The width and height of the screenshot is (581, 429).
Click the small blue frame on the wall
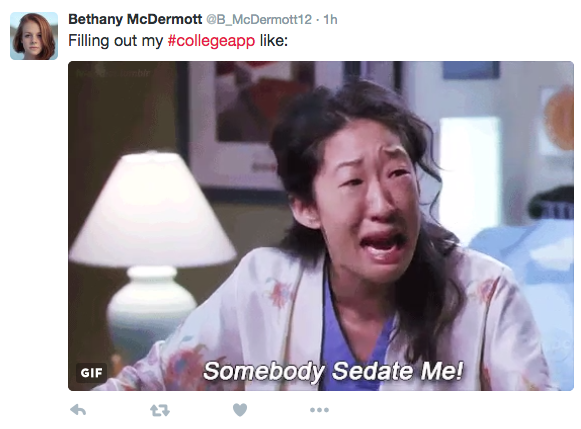point(471,70)
